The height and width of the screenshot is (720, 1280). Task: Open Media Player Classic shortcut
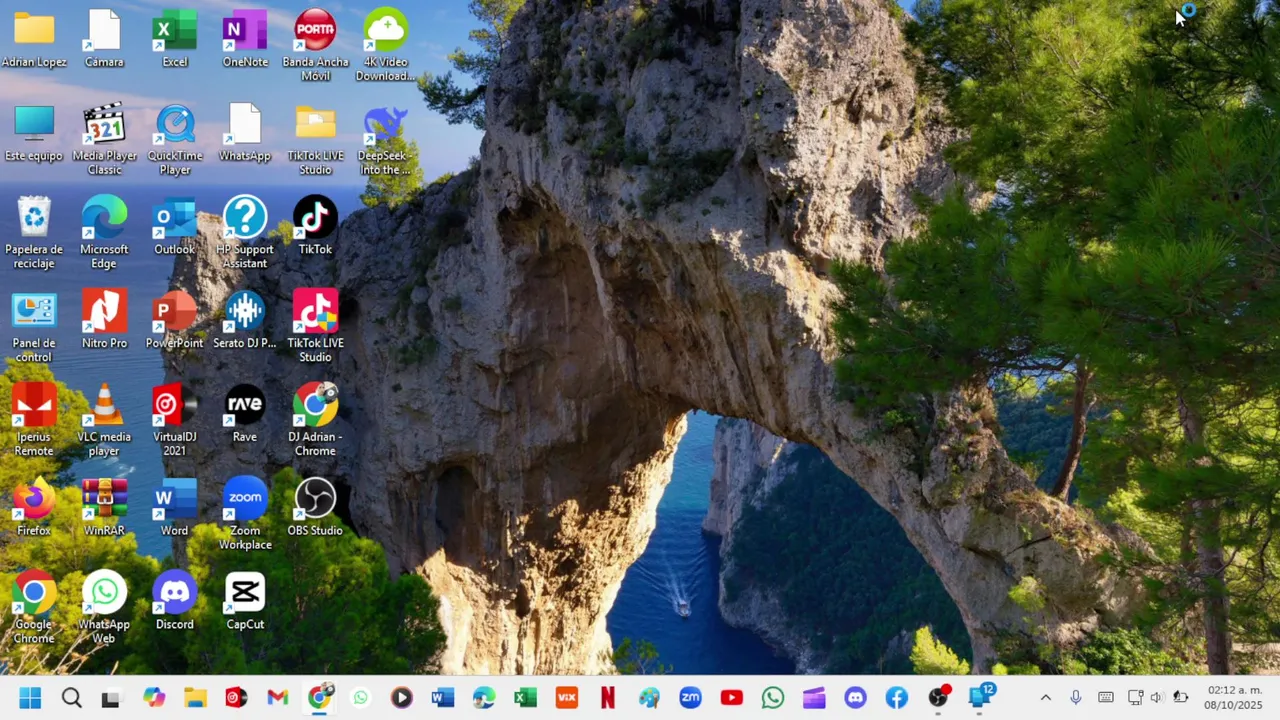[x=104, y=138]
